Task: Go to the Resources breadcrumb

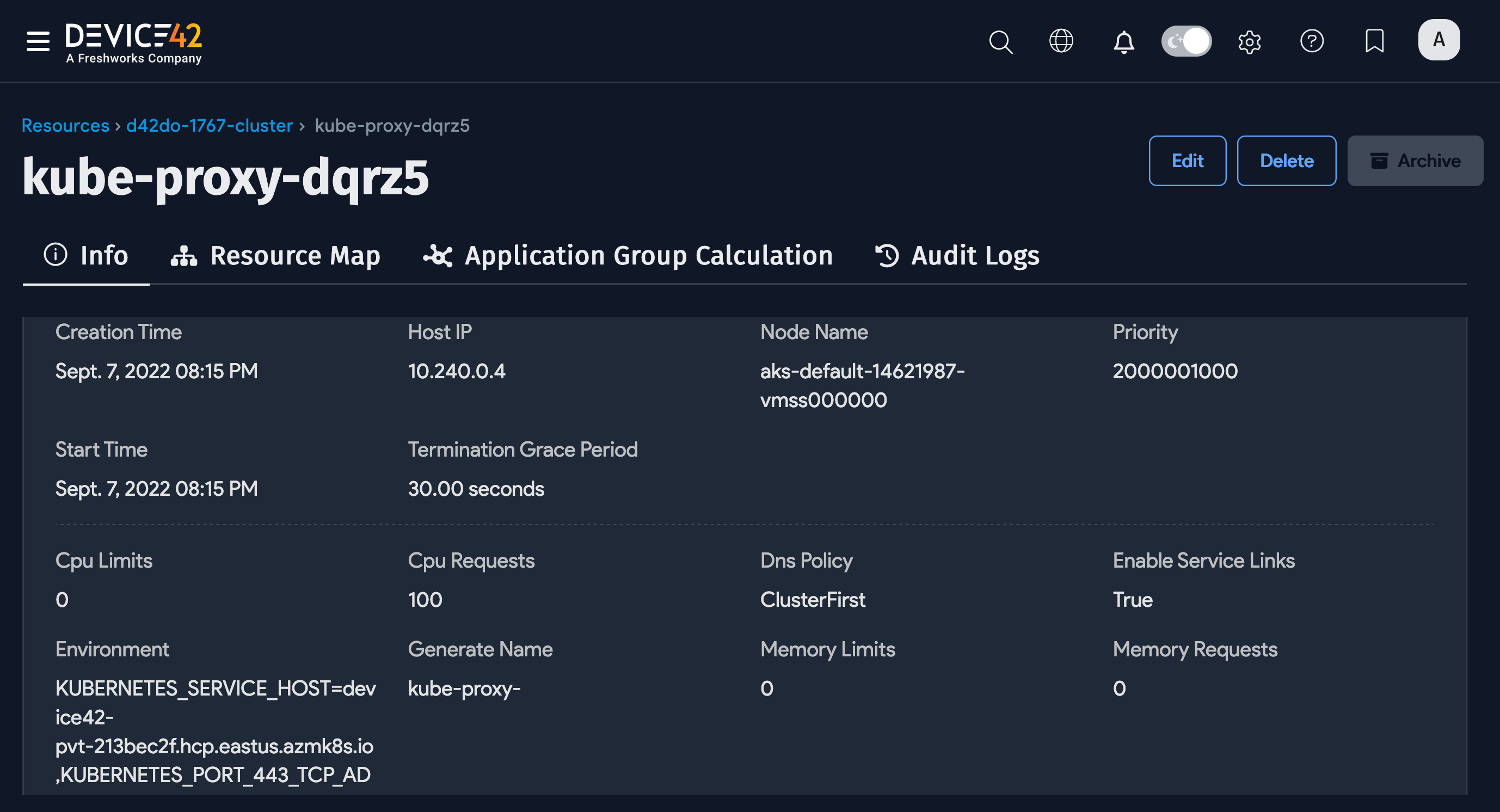Action: click(x=65, y=125)
